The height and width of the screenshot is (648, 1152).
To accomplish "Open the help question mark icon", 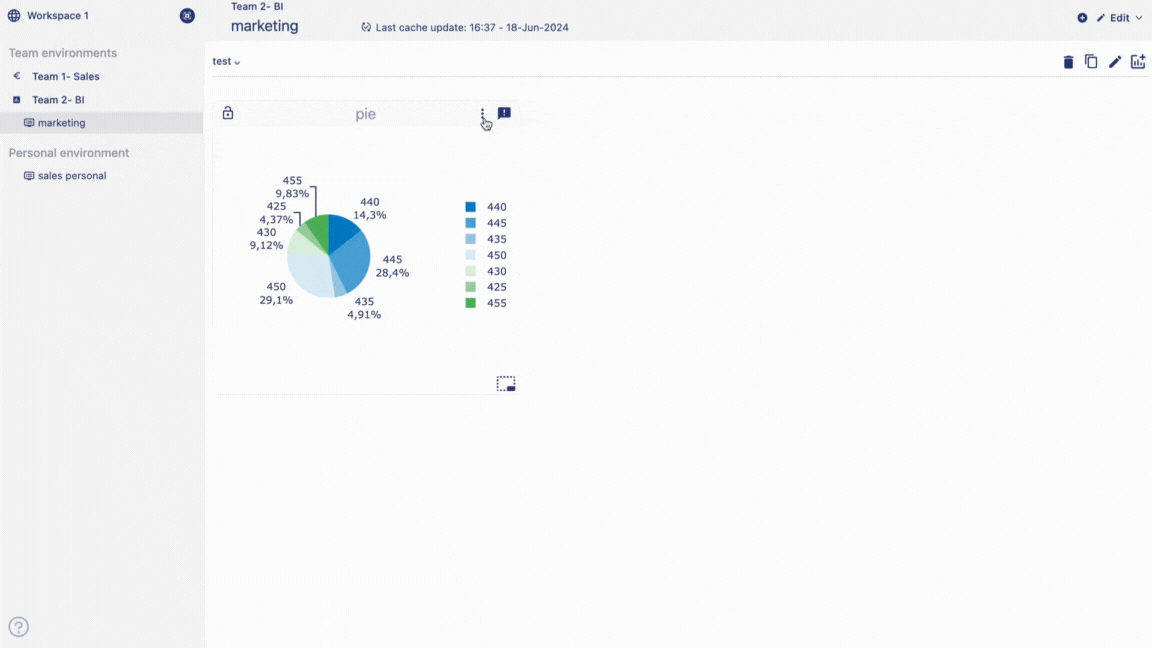I will [x=19, y=627].
